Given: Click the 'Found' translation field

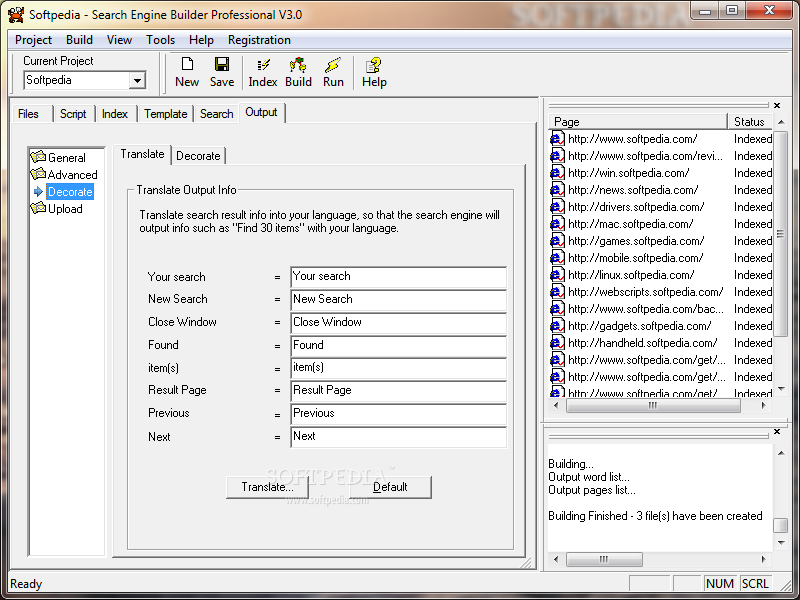Looking at the screenshot, I should 398,346.
